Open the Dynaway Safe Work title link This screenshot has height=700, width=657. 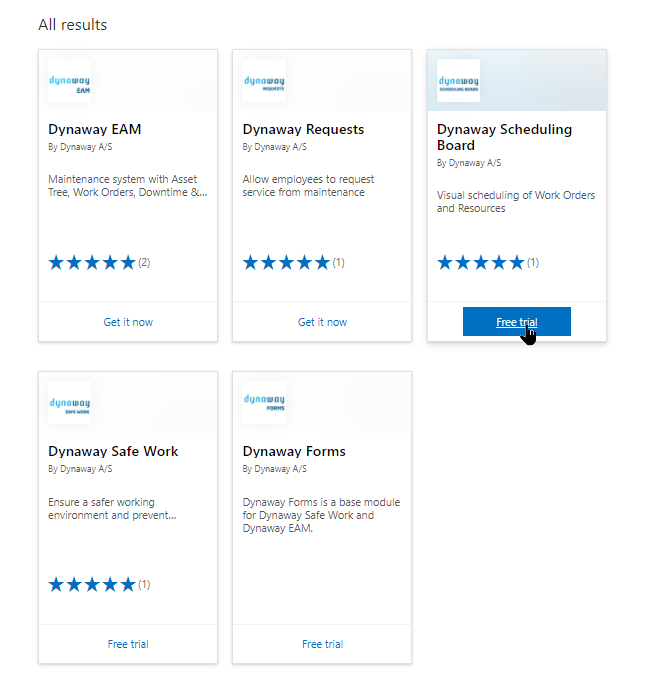[x=113, y=452]
